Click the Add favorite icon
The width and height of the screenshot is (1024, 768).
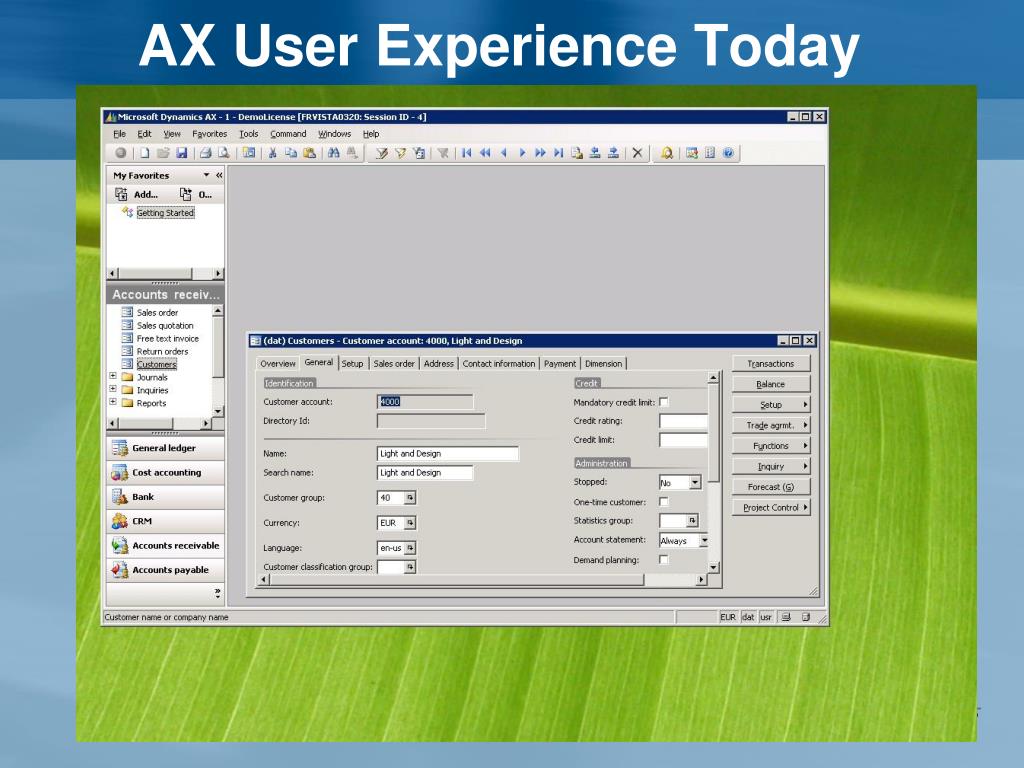[121, 194]
